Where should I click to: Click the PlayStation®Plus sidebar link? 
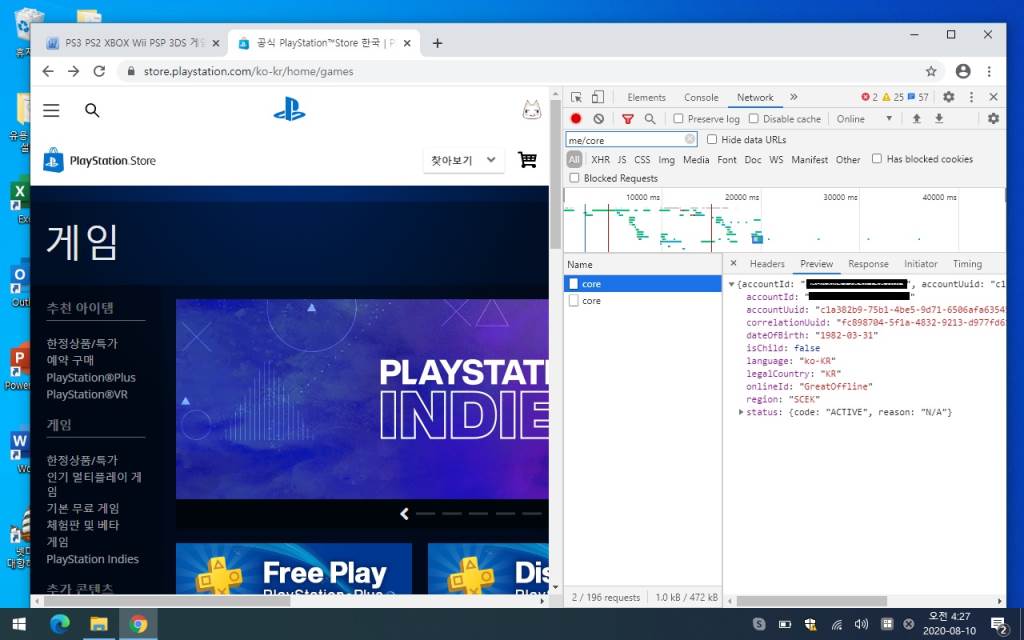91,377
